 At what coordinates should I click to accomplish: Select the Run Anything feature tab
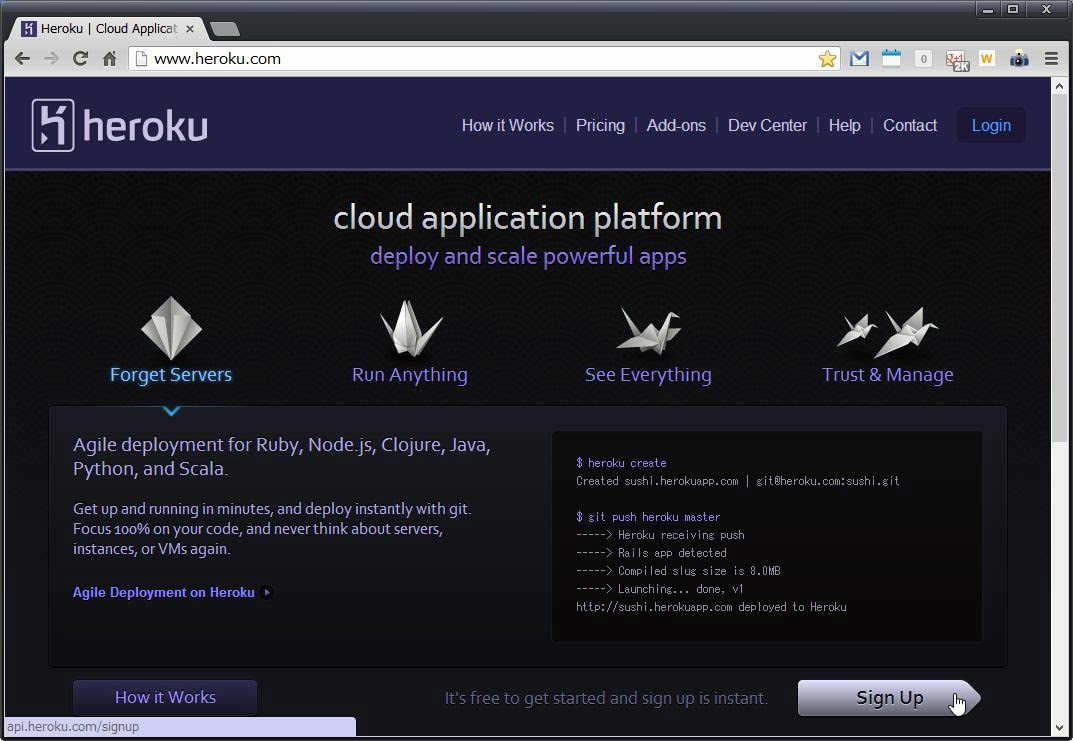coord(409,374)
